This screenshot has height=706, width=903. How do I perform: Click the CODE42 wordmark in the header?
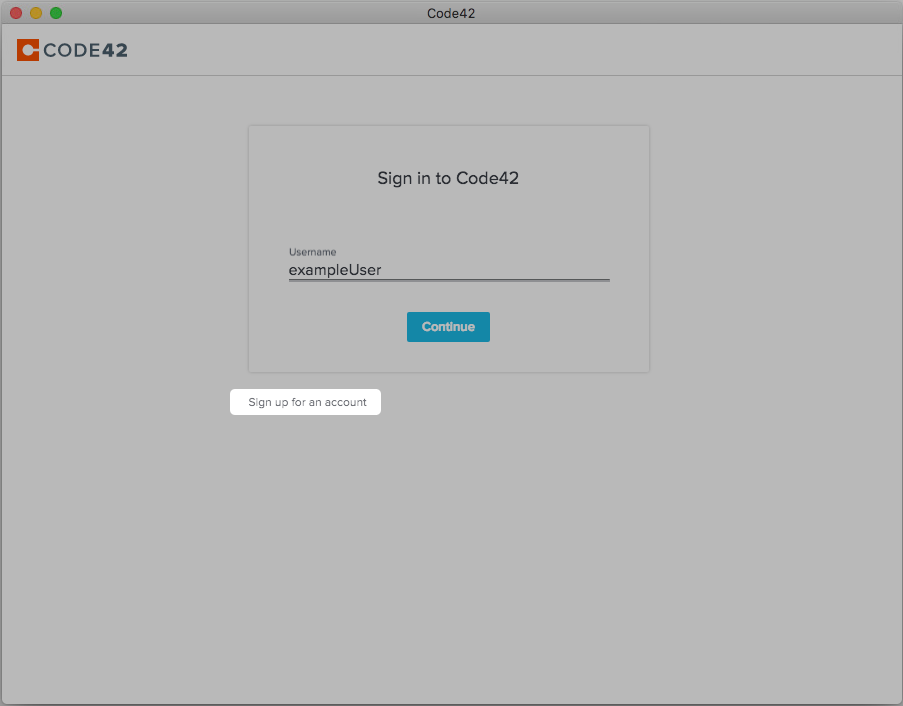pos(84,49)
